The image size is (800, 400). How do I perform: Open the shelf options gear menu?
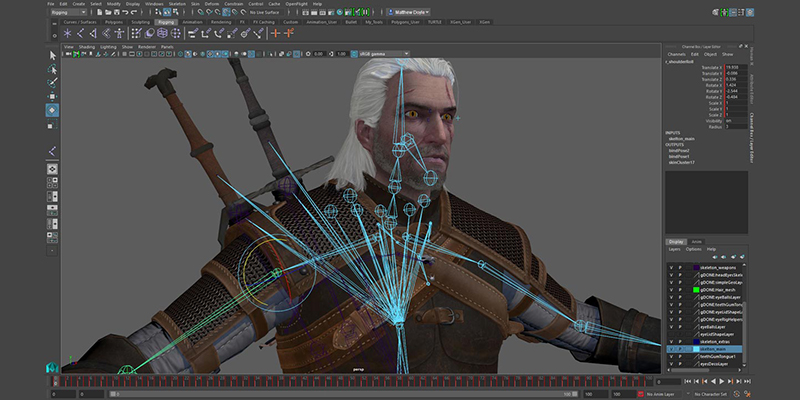coord(55,35)
